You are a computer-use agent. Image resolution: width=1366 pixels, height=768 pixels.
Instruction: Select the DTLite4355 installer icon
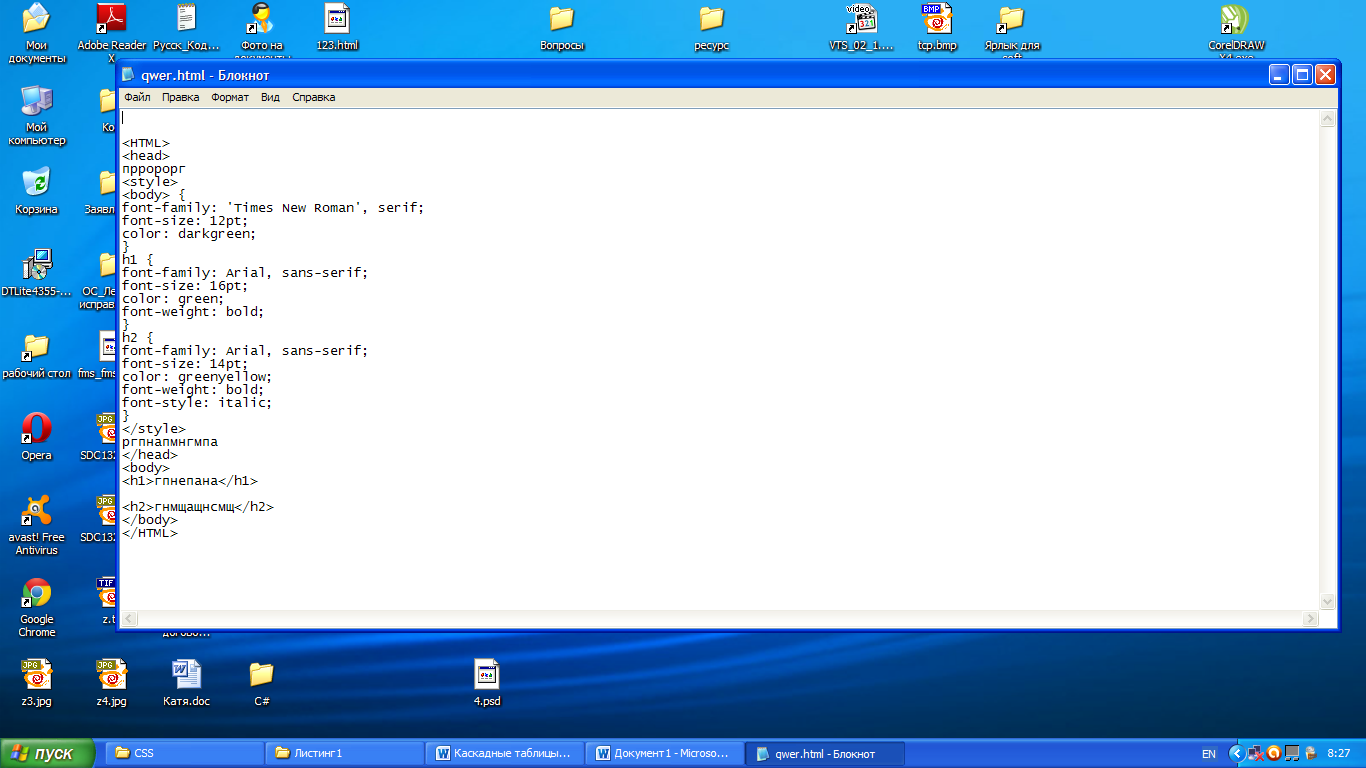(37, 273)
